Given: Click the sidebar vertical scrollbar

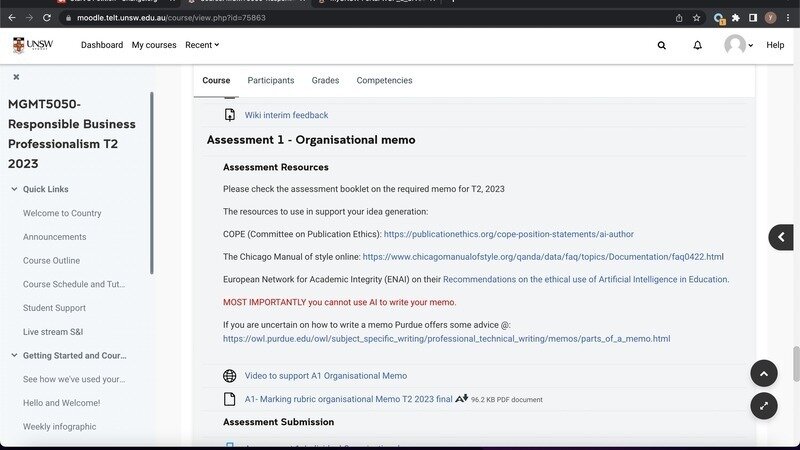Looking at the screenshot, I should (152, 183).
